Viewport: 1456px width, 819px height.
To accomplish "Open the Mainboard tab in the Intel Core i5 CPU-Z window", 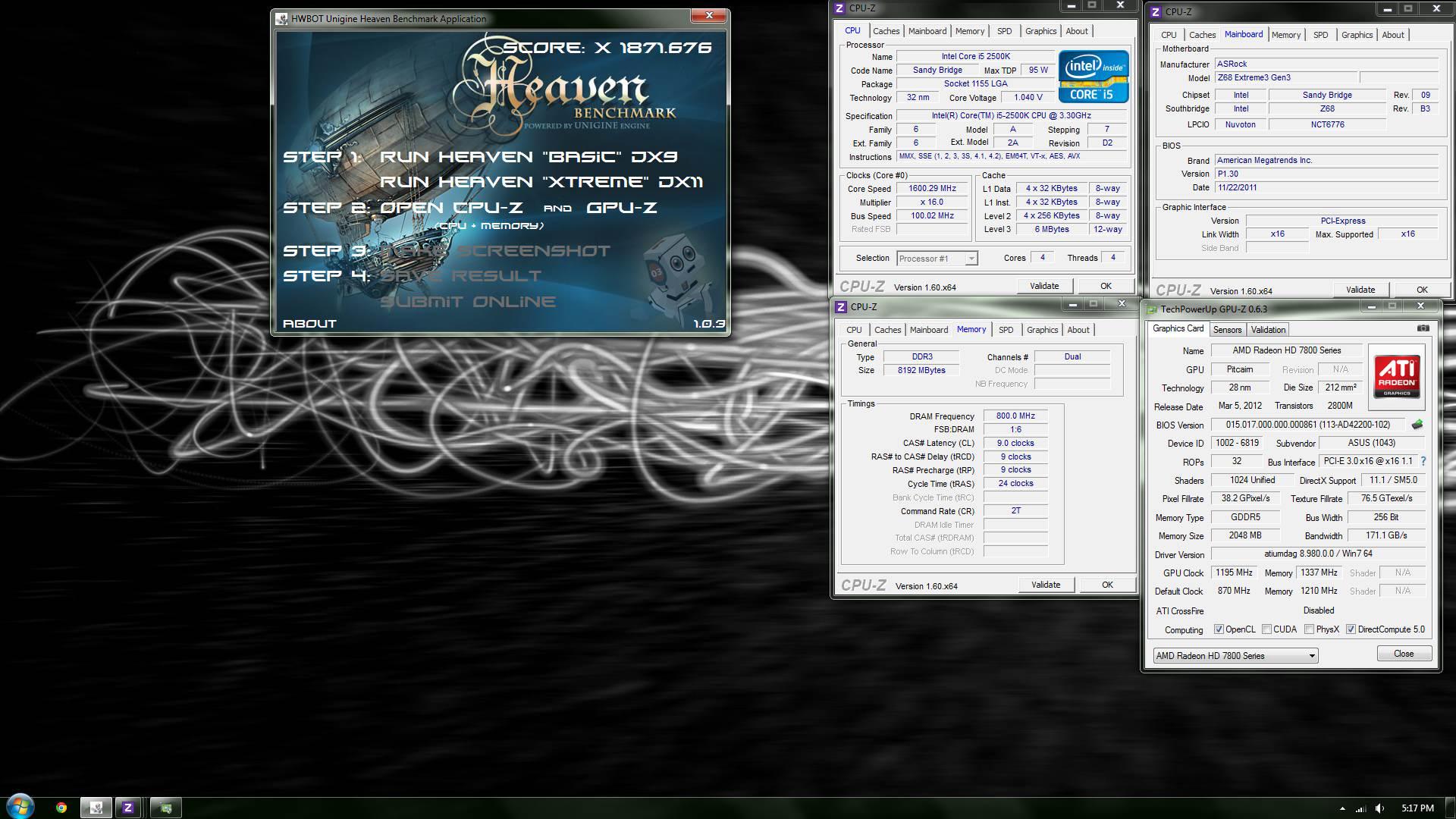I will 927,31.
